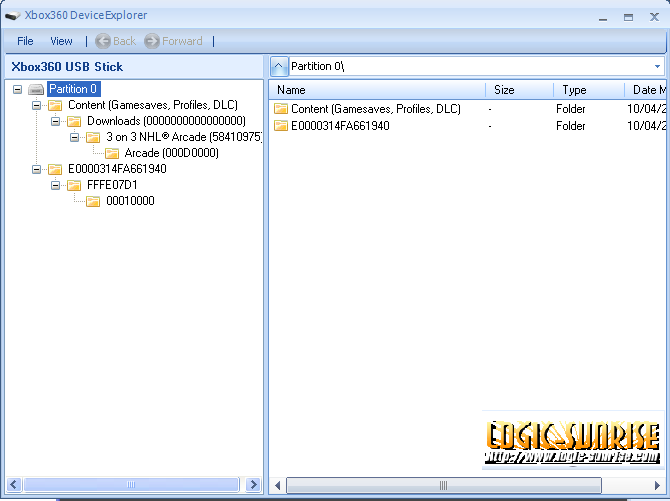Click left arrow of tree horizontal scrollbar
The height and width of the screenshot is (501, 670).
point(13,484)
